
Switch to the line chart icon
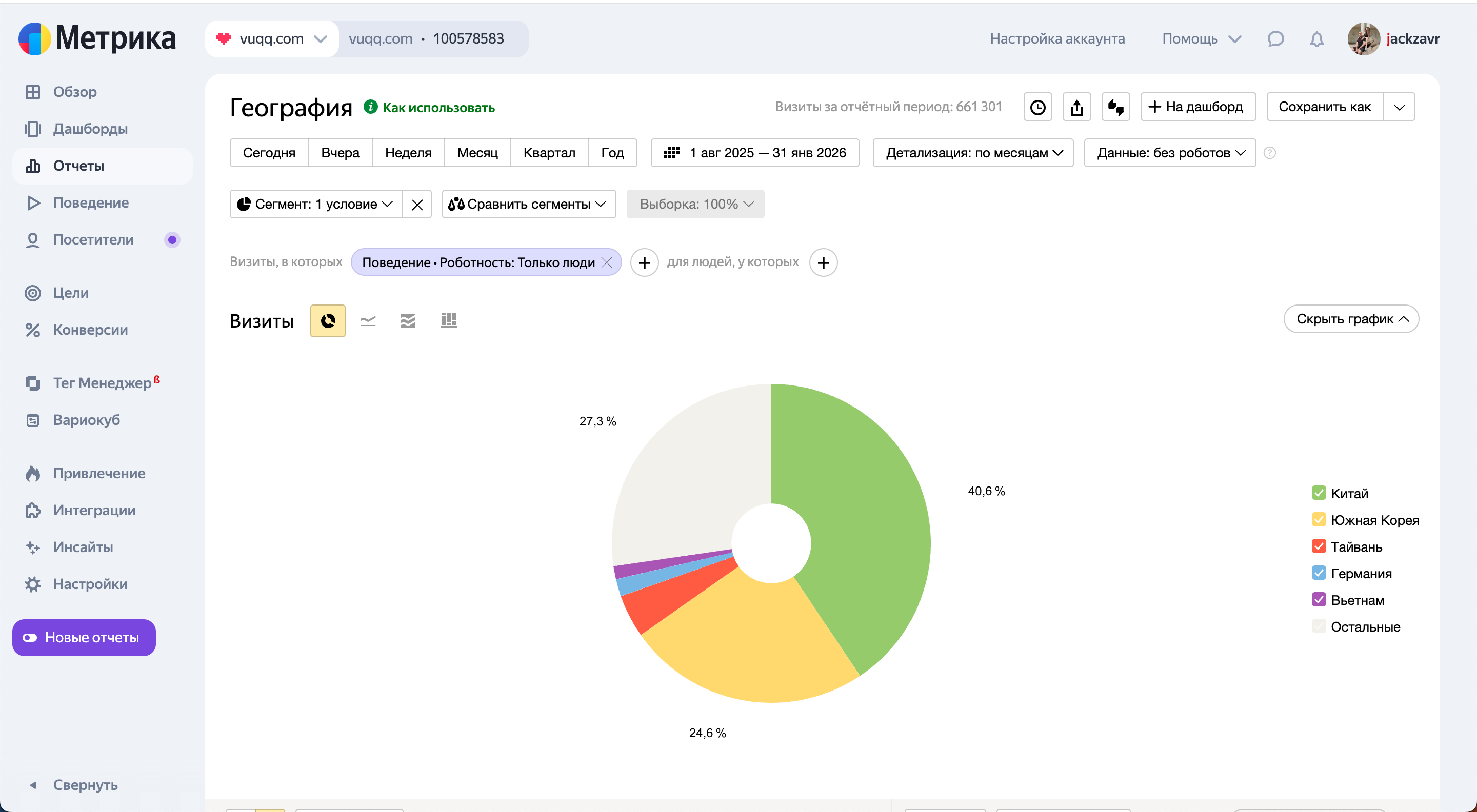(368, 320)
